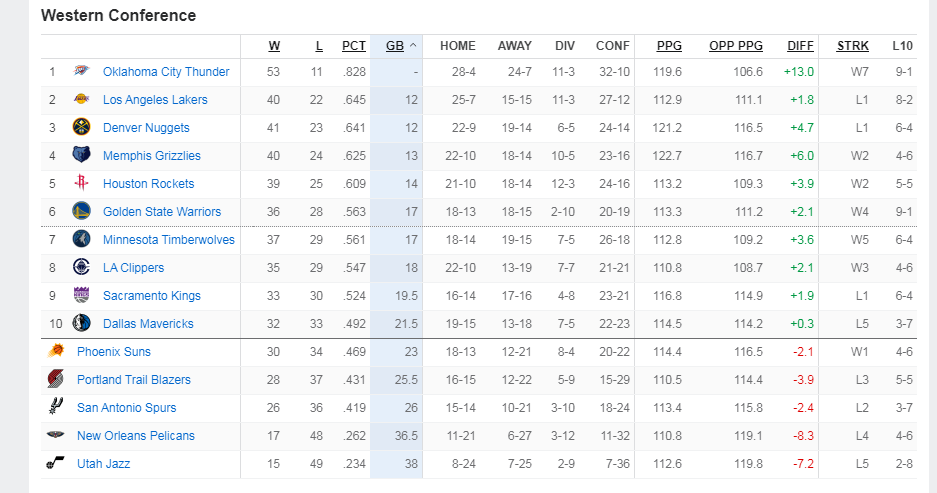Click the Utah Jazz logo icon

[56, 463]
